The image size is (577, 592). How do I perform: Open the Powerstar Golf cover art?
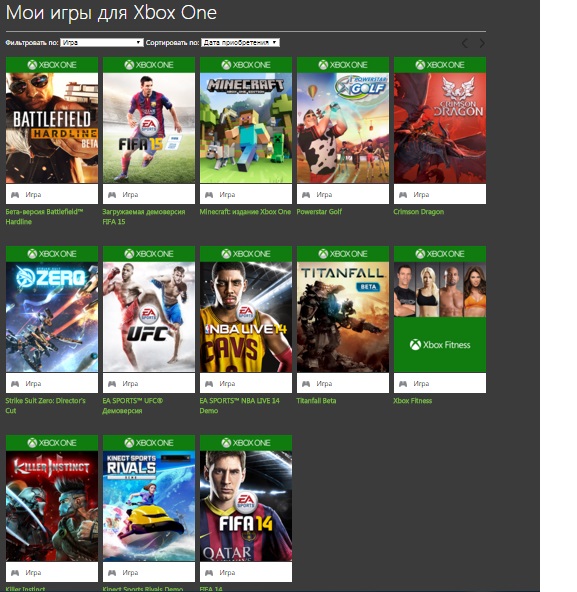(343, 128)
